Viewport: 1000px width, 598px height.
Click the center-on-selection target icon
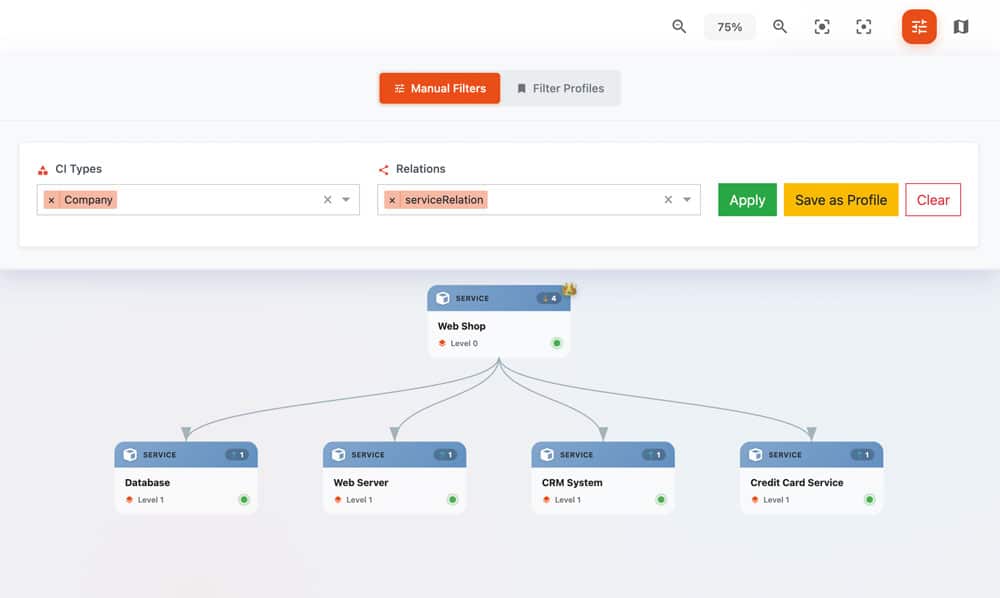click(x=864, y=27)
